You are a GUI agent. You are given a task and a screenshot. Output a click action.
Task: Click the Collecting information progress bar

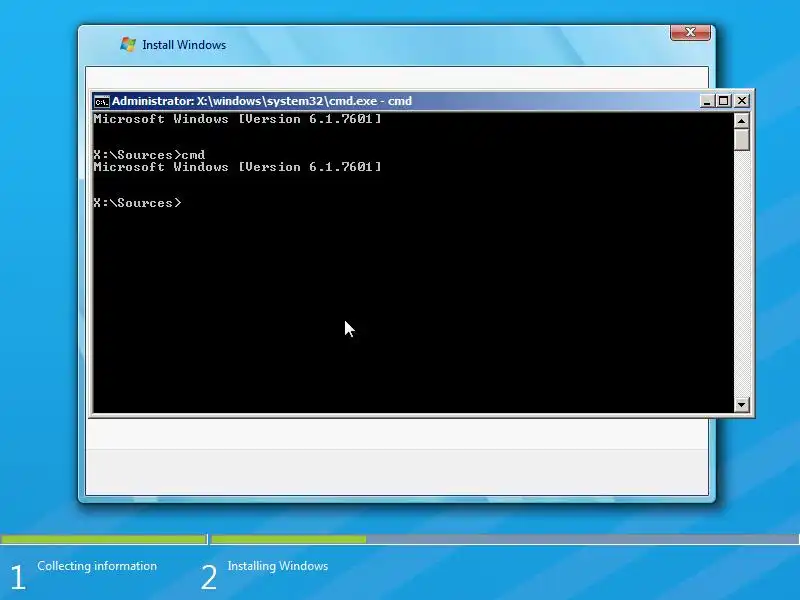(104, 539)
